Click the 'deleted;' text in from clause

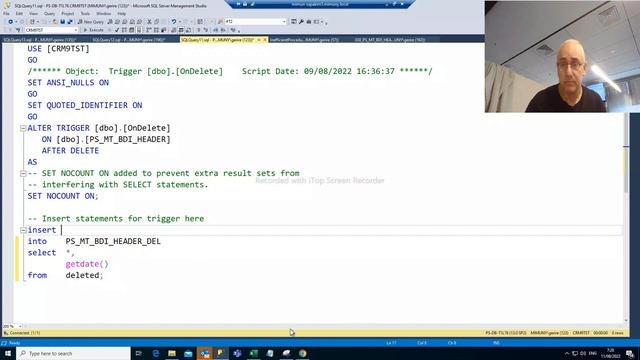[x=84, y=276]
